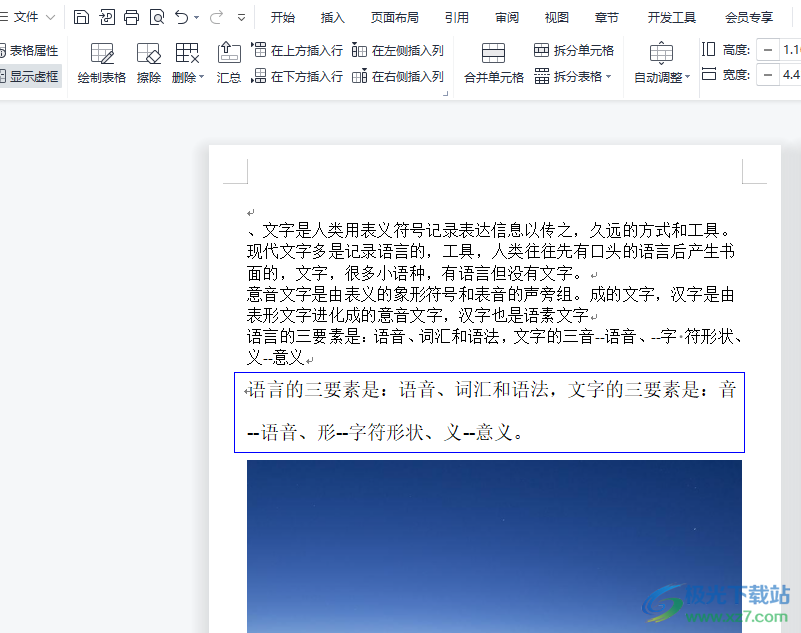Switch to the 页面布局 tab
The image size is (801, 633).
[x=395, y=18]
